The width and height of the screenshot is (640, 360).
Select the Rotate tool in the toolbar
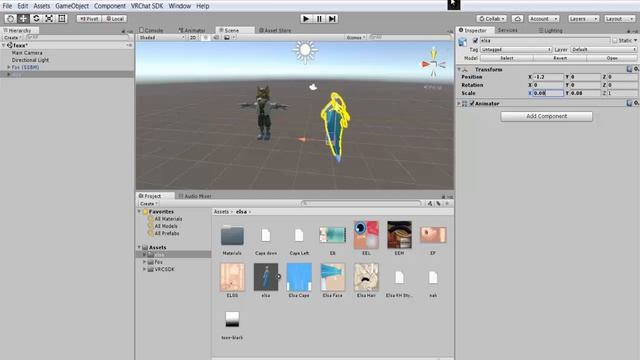[x=36, y=19]
